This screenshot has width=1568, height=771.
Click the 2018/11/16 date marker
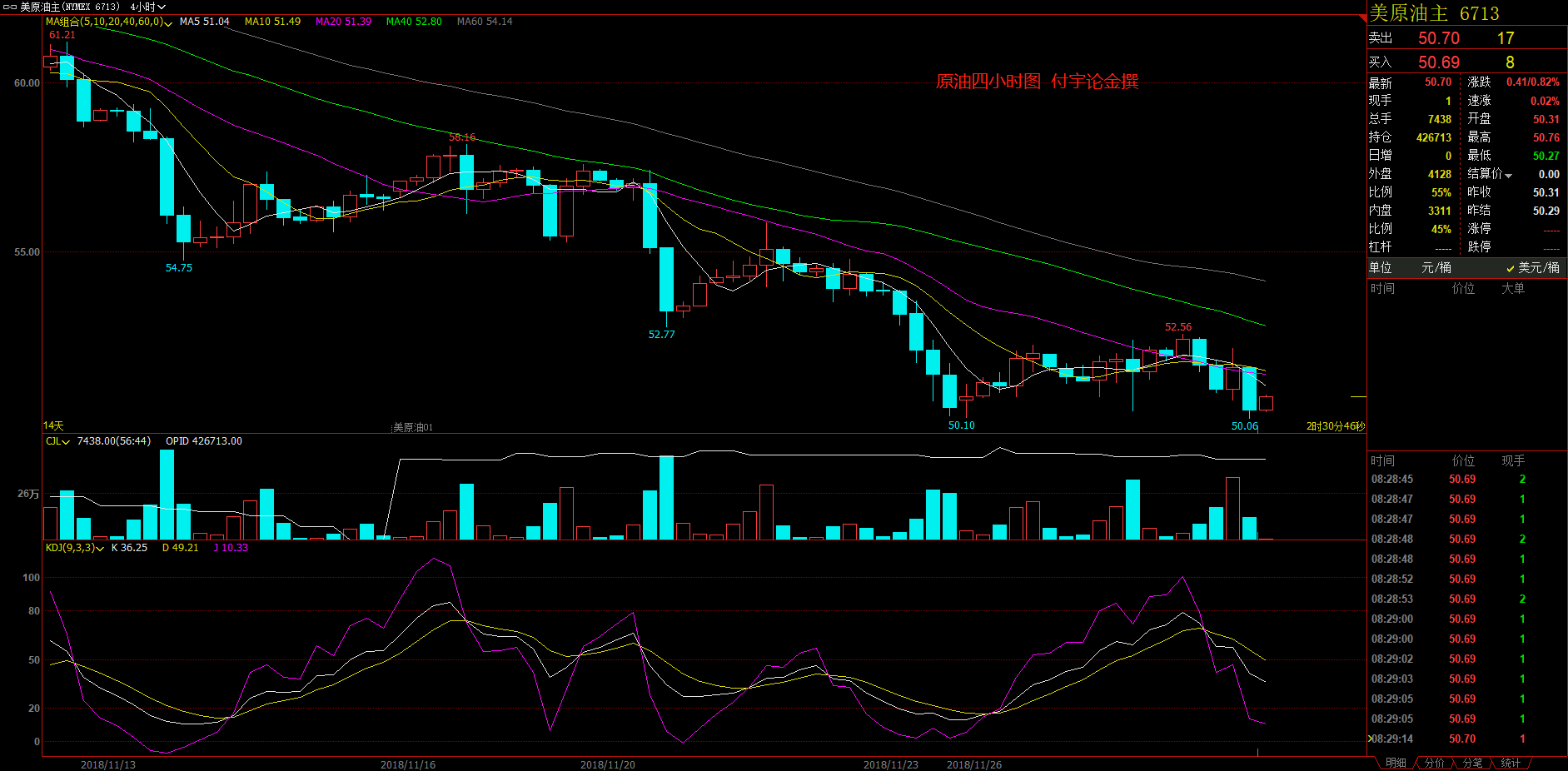[408, 764]
